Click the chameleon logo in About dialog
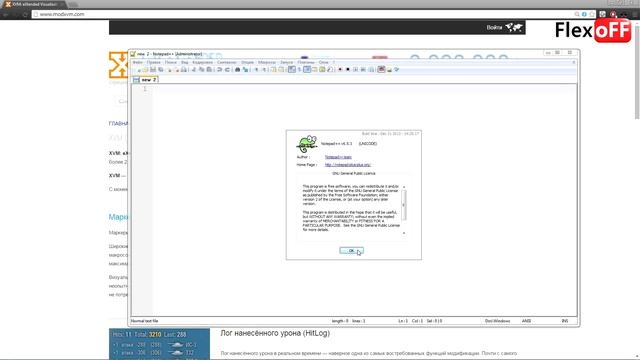This screenshot has width=640, height=360. tap(307, 144)
